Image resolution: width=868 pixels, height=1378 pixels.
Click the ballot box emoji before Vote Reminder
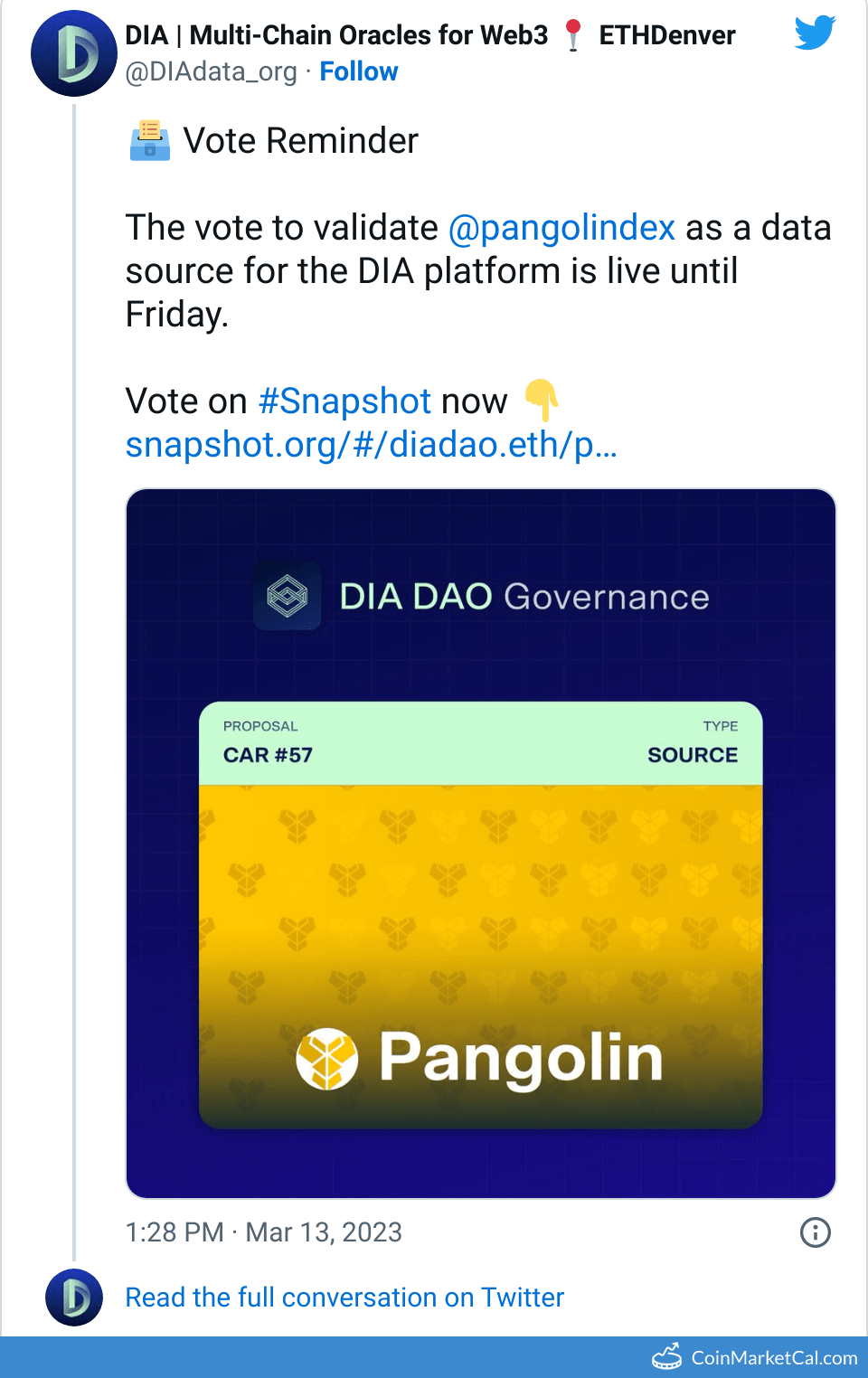tap(150, 141)
